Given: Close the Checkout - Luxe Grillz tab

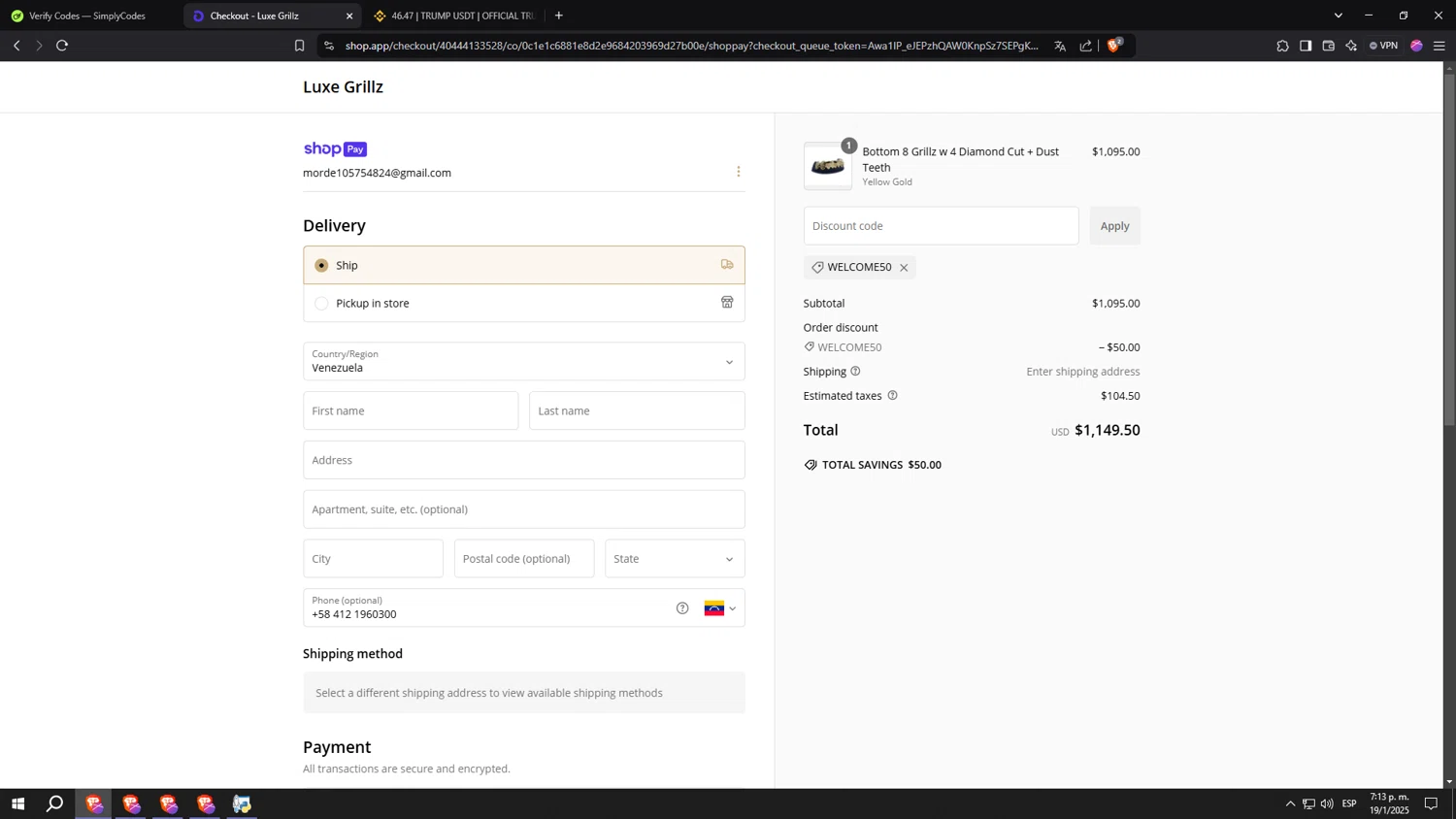Looking at the screenshot, I should [349, 16].
